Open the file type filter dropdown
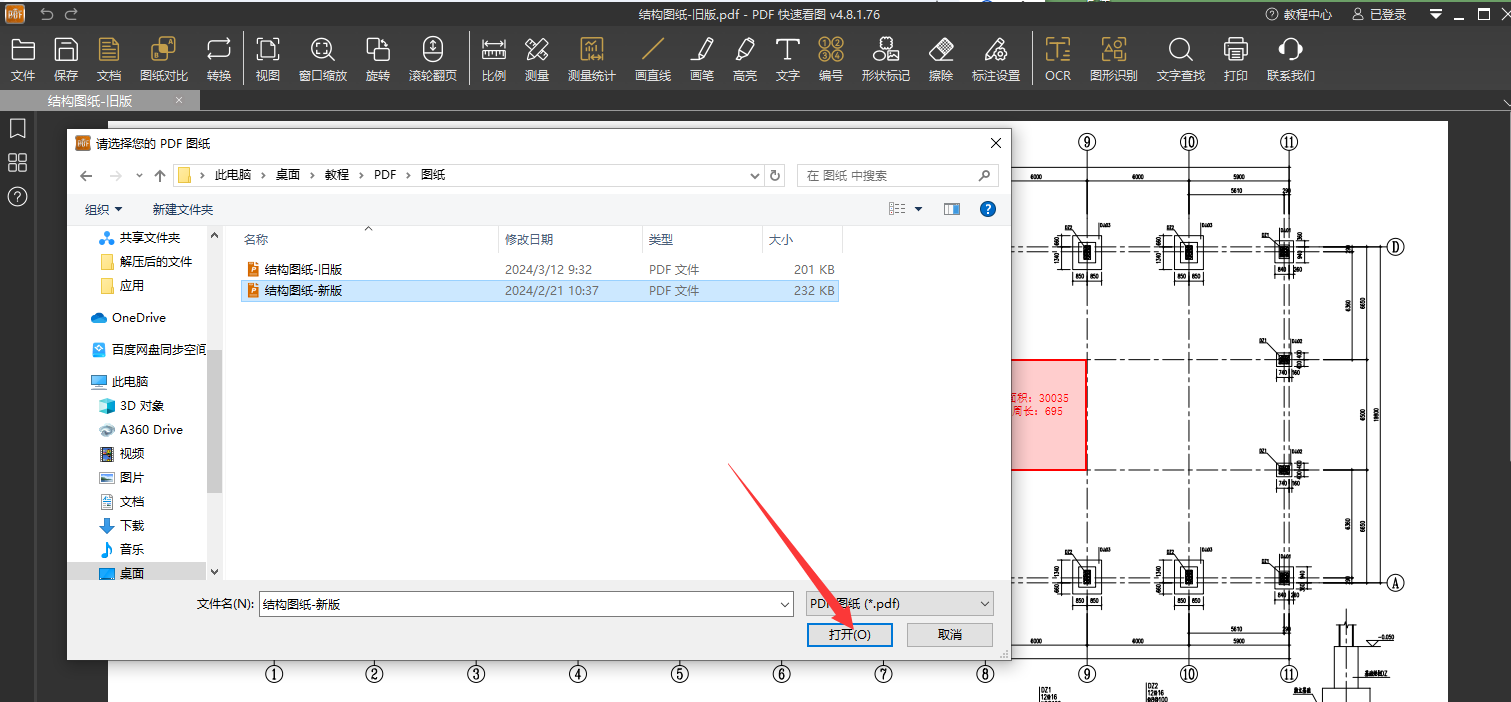Screen dimensions: 1511x702 pyautogui.click(x=899, y=604)
